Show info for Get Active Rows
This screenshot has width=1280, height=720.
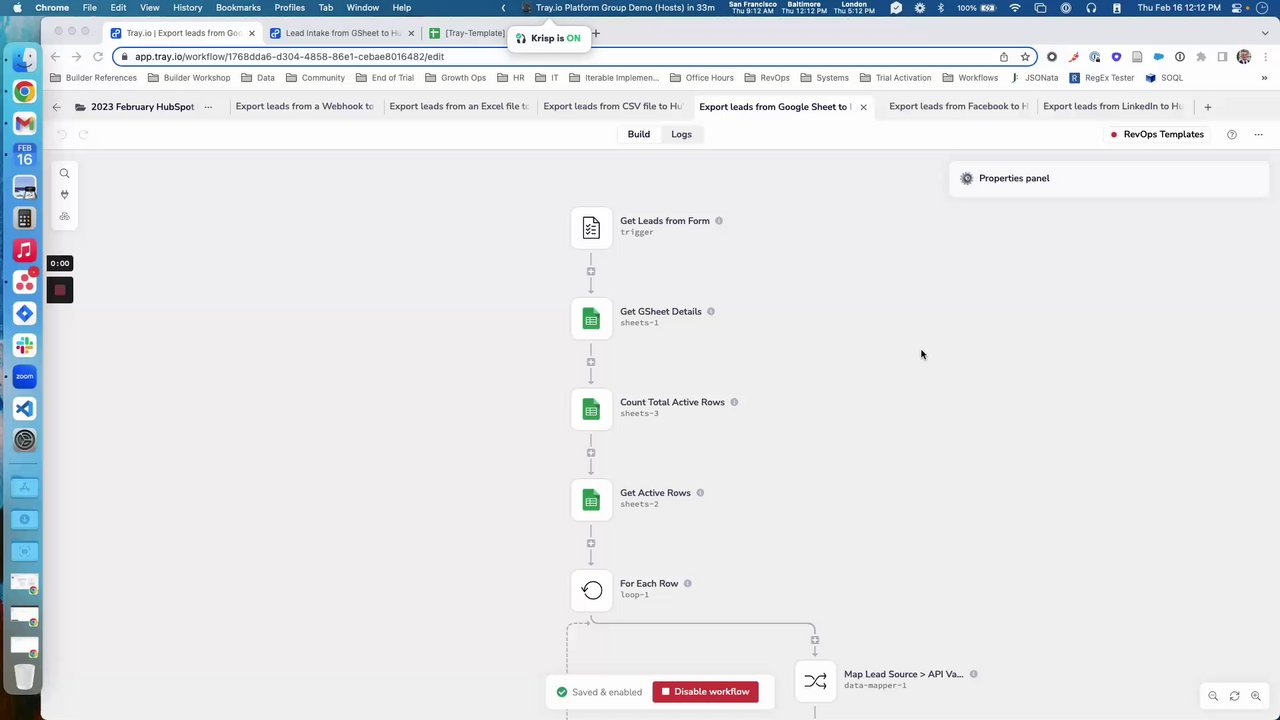(700, 493)
